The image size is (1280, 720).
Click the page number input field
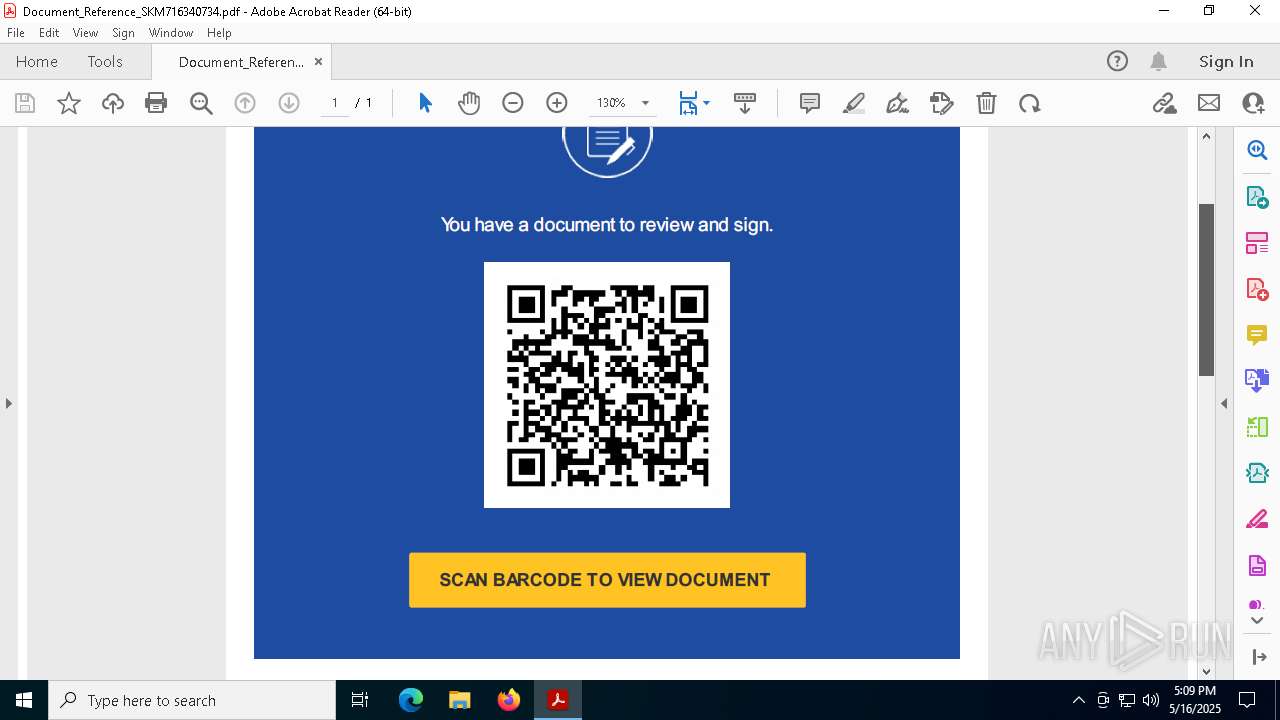(x=335, y=103)
